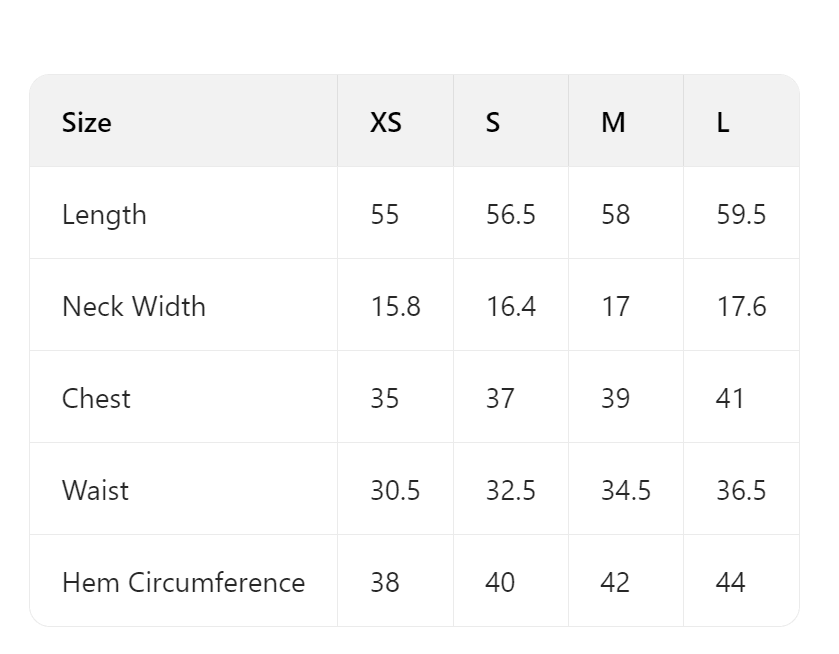839x654 pixels.
Task: Click the Chest row label
Action: click(x=96, y=399)
